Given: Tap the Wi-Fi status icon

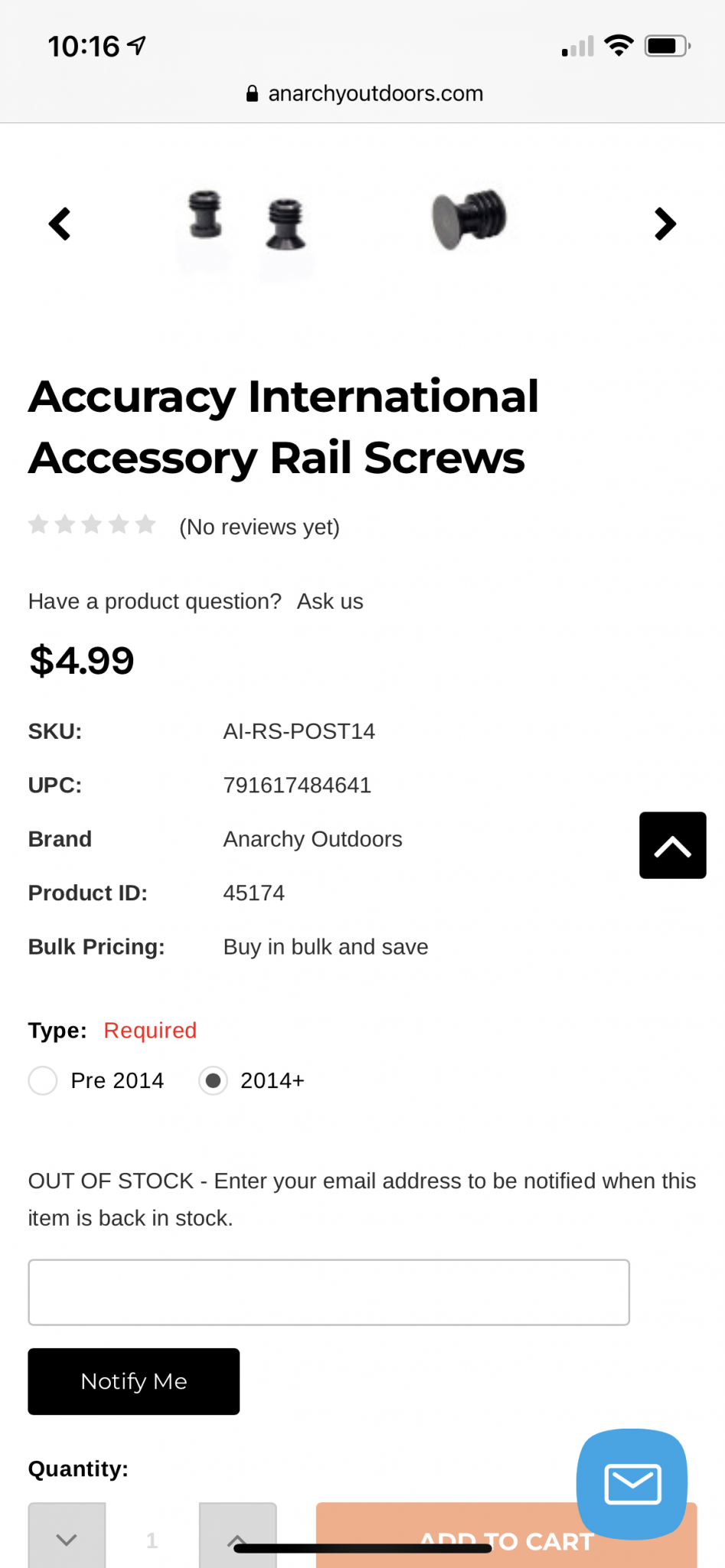Looking at the screenshot, I should point(618,46).
